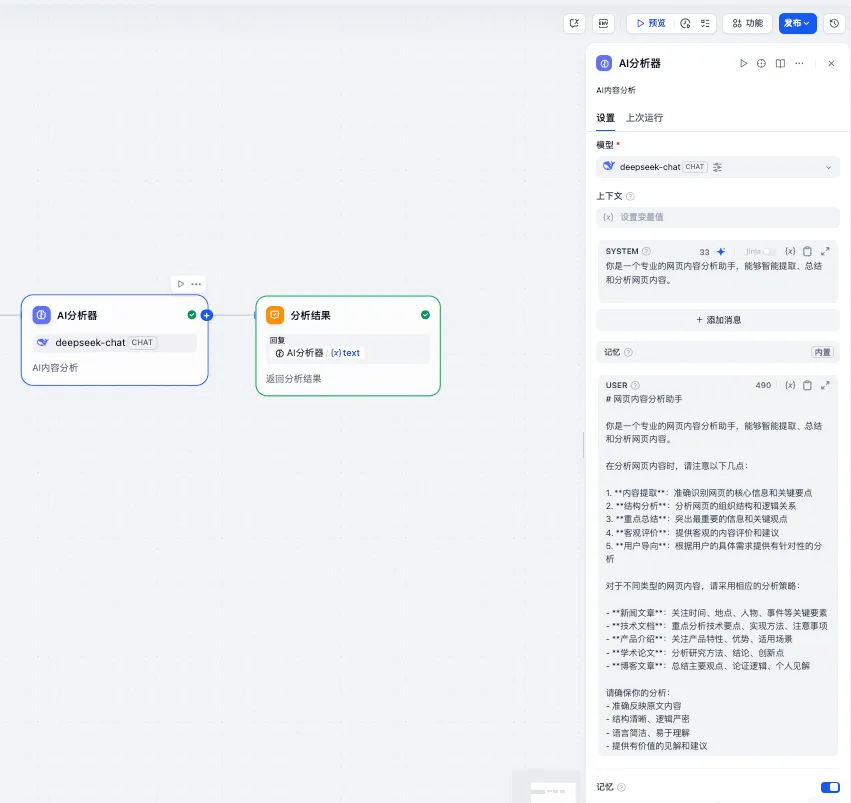Screen dimensions: 851x803
Task: Click help icon next to SYSTEM
Action: [646, 251]
